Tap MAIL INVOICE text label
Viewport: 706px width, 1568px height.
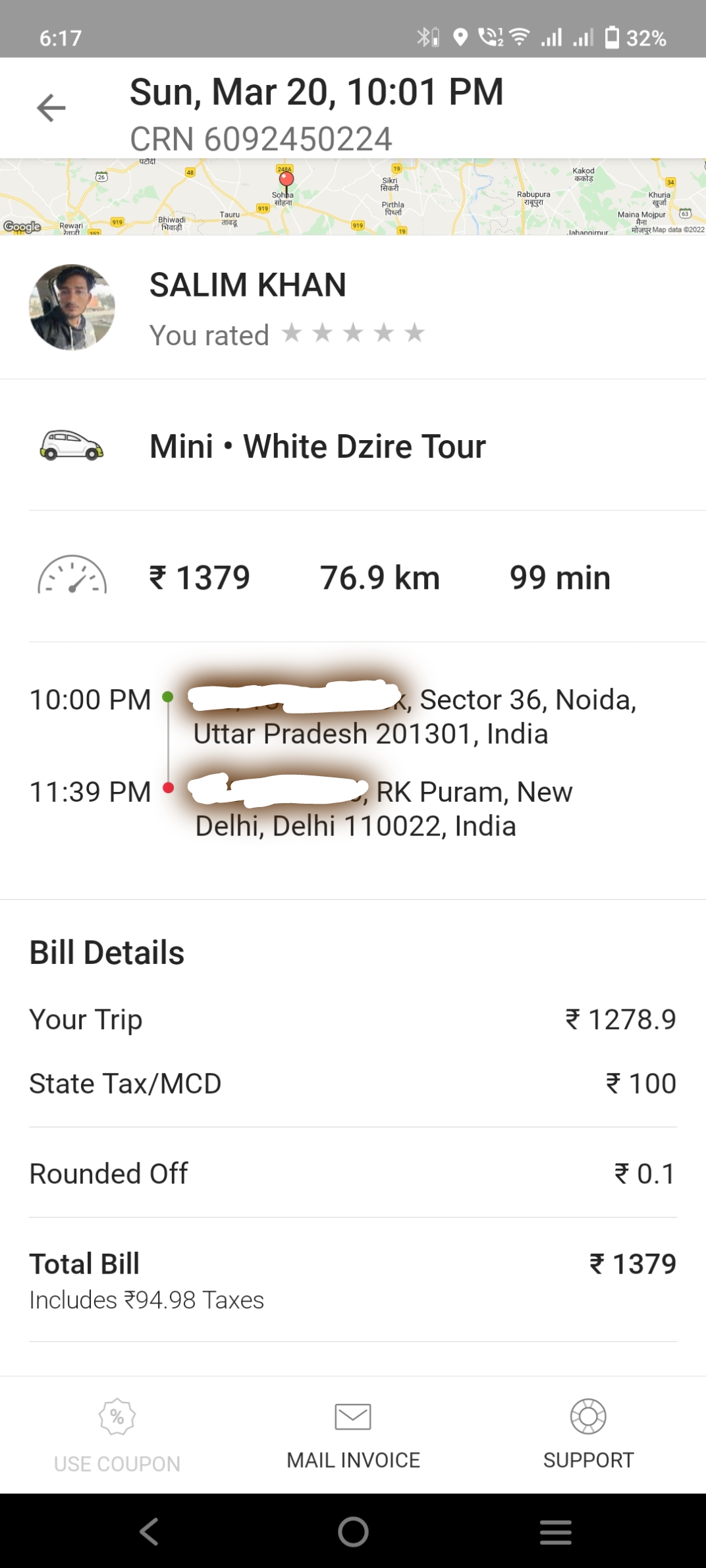(x=353, y=1460)
